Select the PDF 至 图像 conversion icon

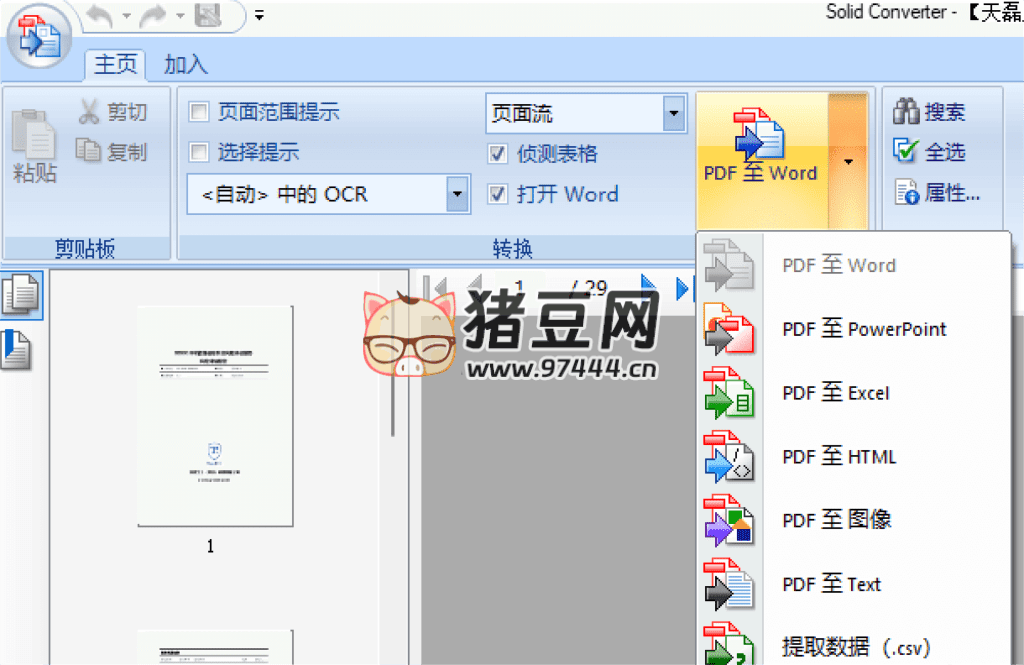click(727, 520)
